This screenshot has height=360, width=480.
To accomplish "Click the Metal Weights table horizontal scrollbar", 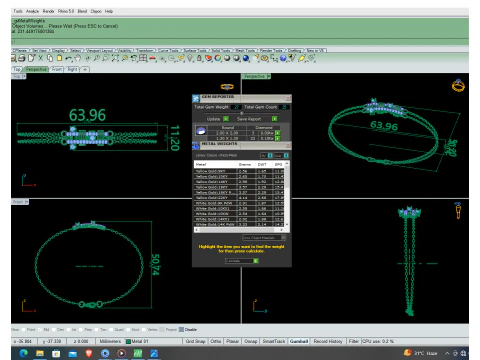I will pos(239,230).
